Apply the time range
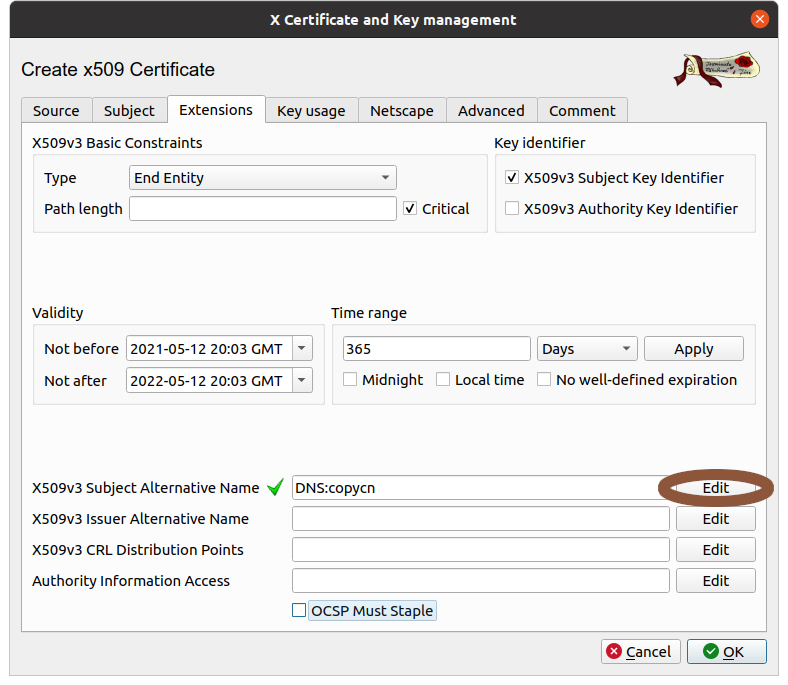 coord(694,349)
